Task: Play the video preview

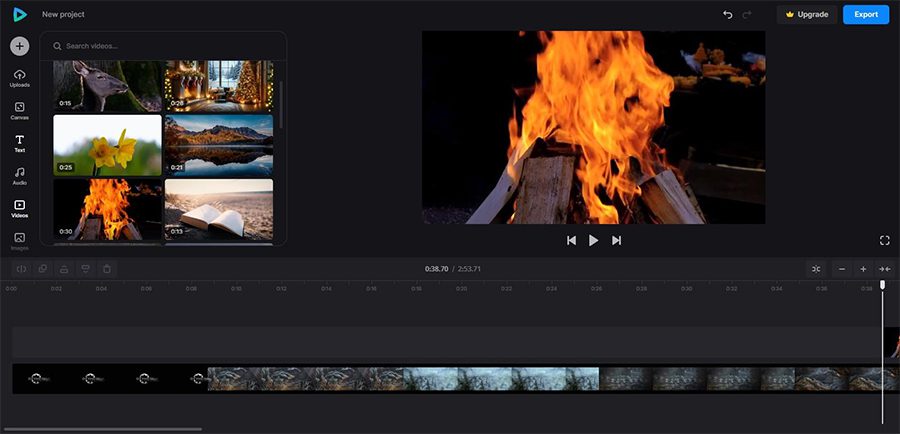Action: [x=593, y=241]
